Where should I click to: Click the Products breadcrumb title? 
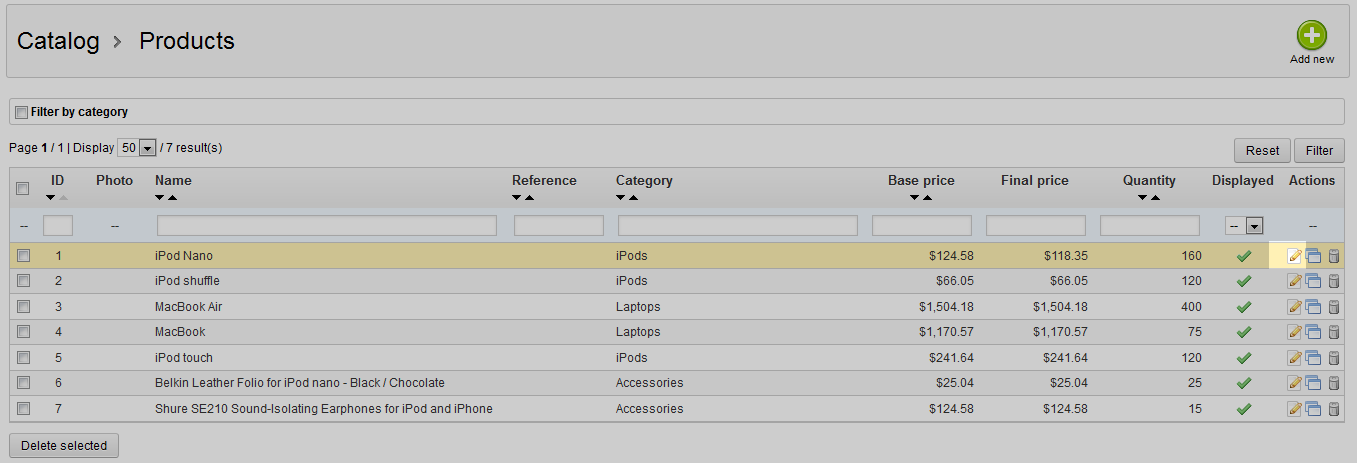tap(187, 41)
